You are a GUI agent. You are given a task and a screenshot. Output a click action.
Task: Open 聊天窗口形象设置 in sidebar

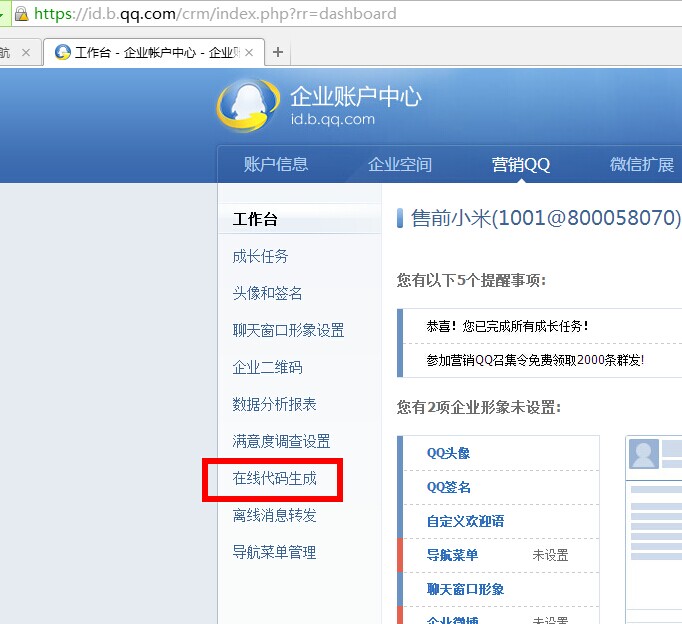tap(288, 330)
